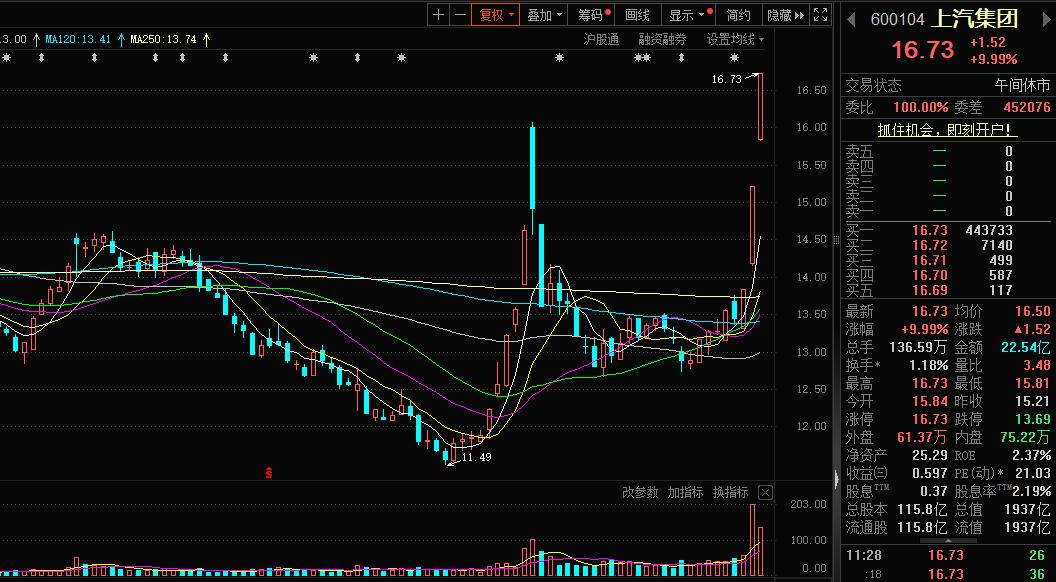Image resolution: width=1056 pixels, height=582 pixels.
Task: Open the 筹码 chip distribution tab
Action: click(594, 15)
